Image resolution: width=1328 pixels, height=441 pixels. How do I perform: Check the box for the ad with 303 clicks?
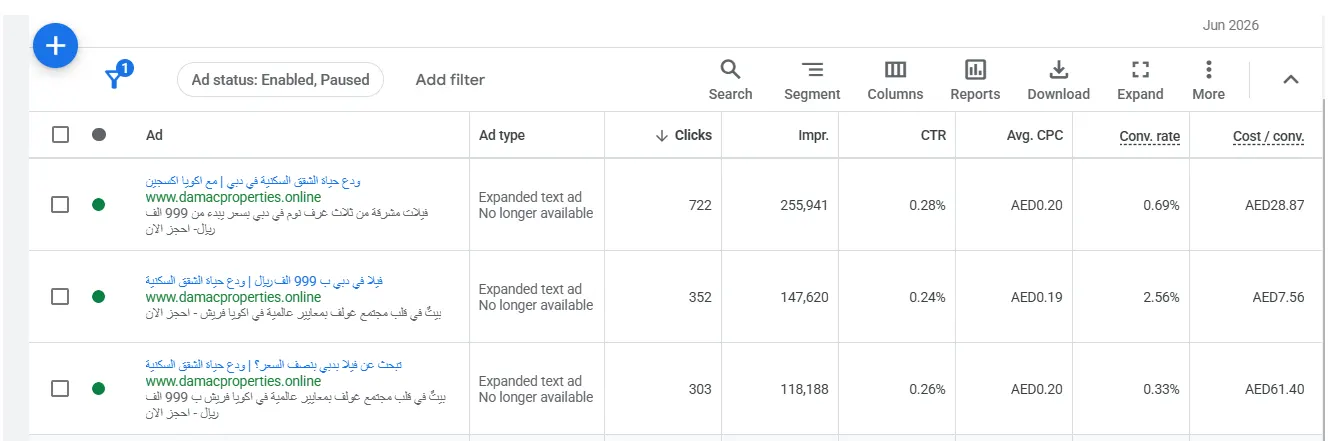point(60,388)
